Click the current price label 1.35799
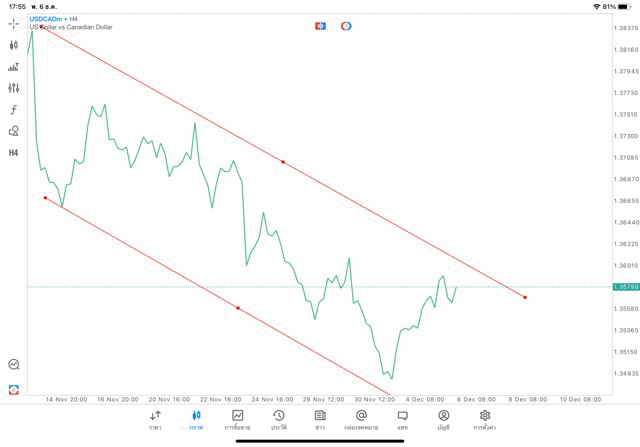The height and width of the screenshot is (447, 640). point(628,287)
